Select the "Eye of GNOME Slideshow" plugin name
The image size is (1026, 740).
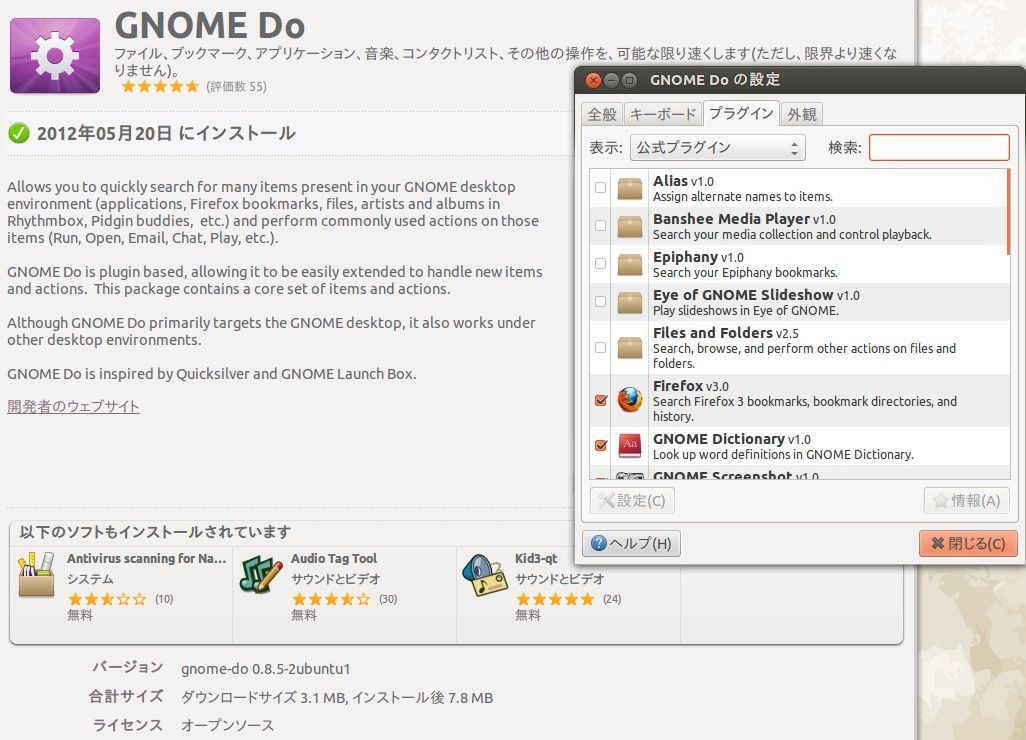tap(743, 295)
